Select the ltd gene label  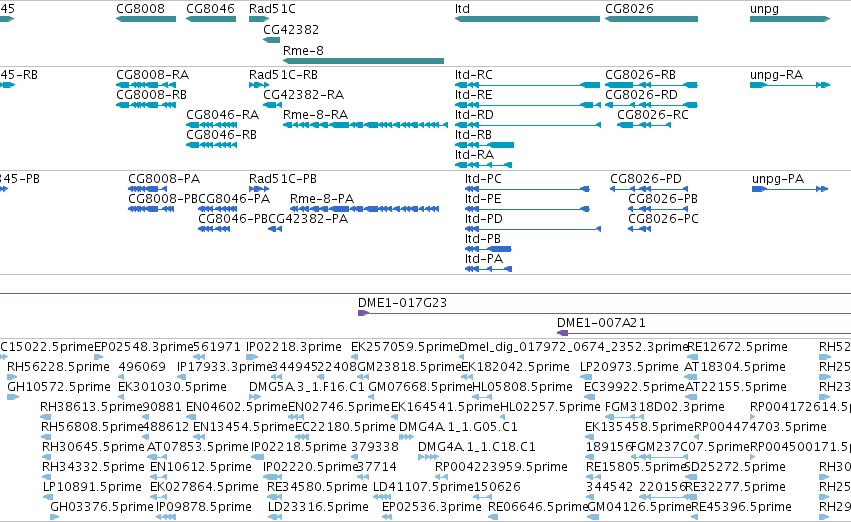coord(462,9)
